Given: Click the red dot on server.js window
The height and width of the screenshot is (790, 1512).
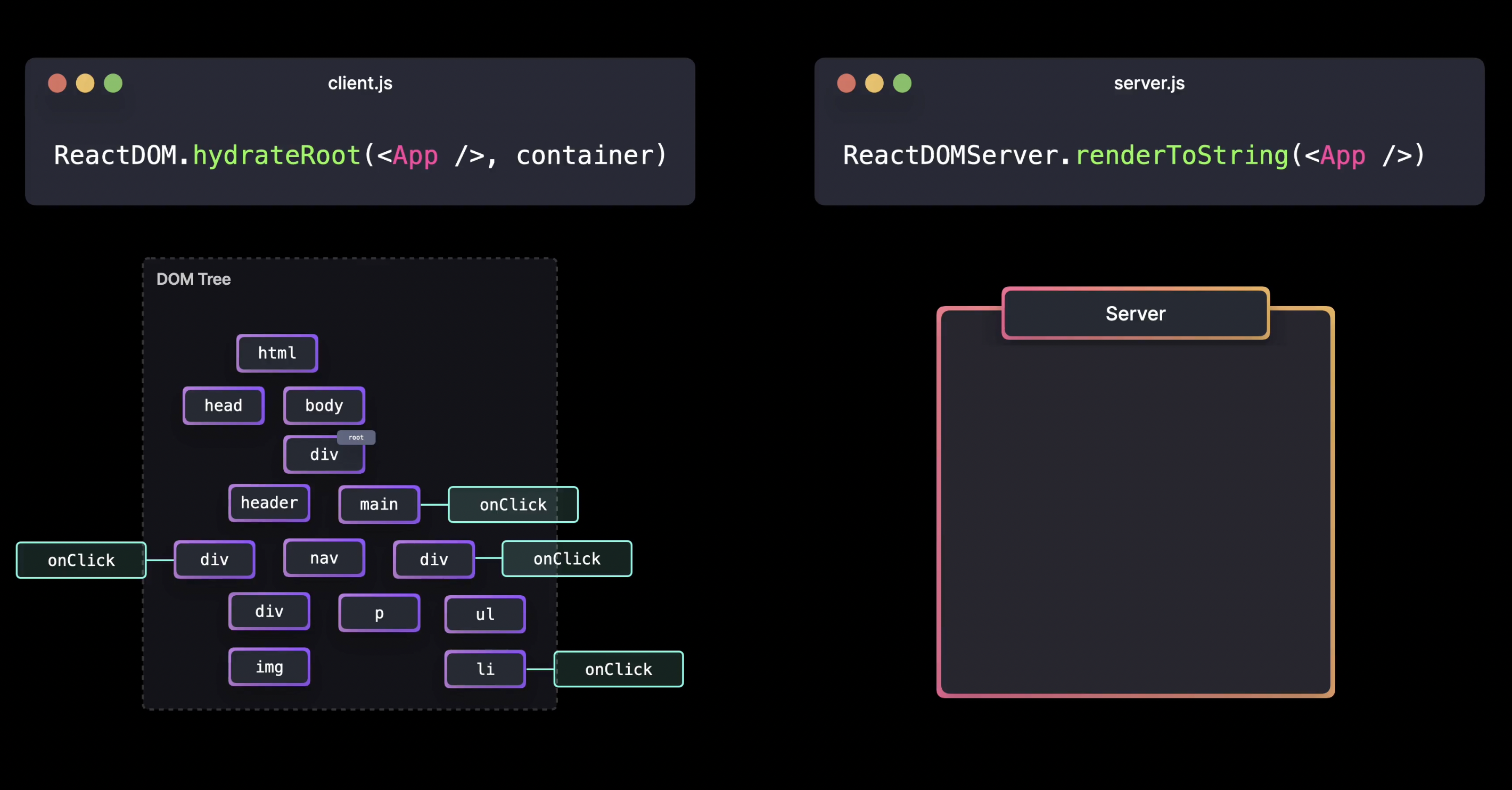Looking at the screenshot, I should (846, 84).
